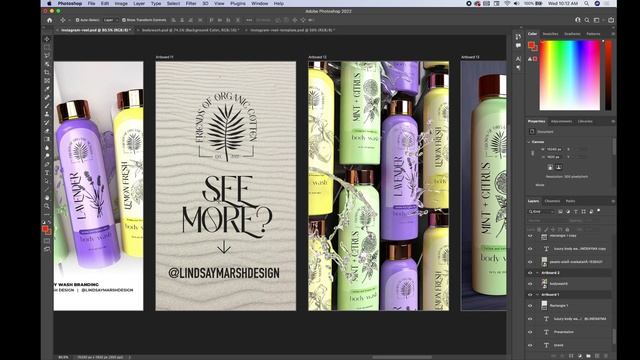Select the Move tool
Image resolution: width=640 pixels, height=360 pixels.
pyautogui.click(x=47, y=39)
